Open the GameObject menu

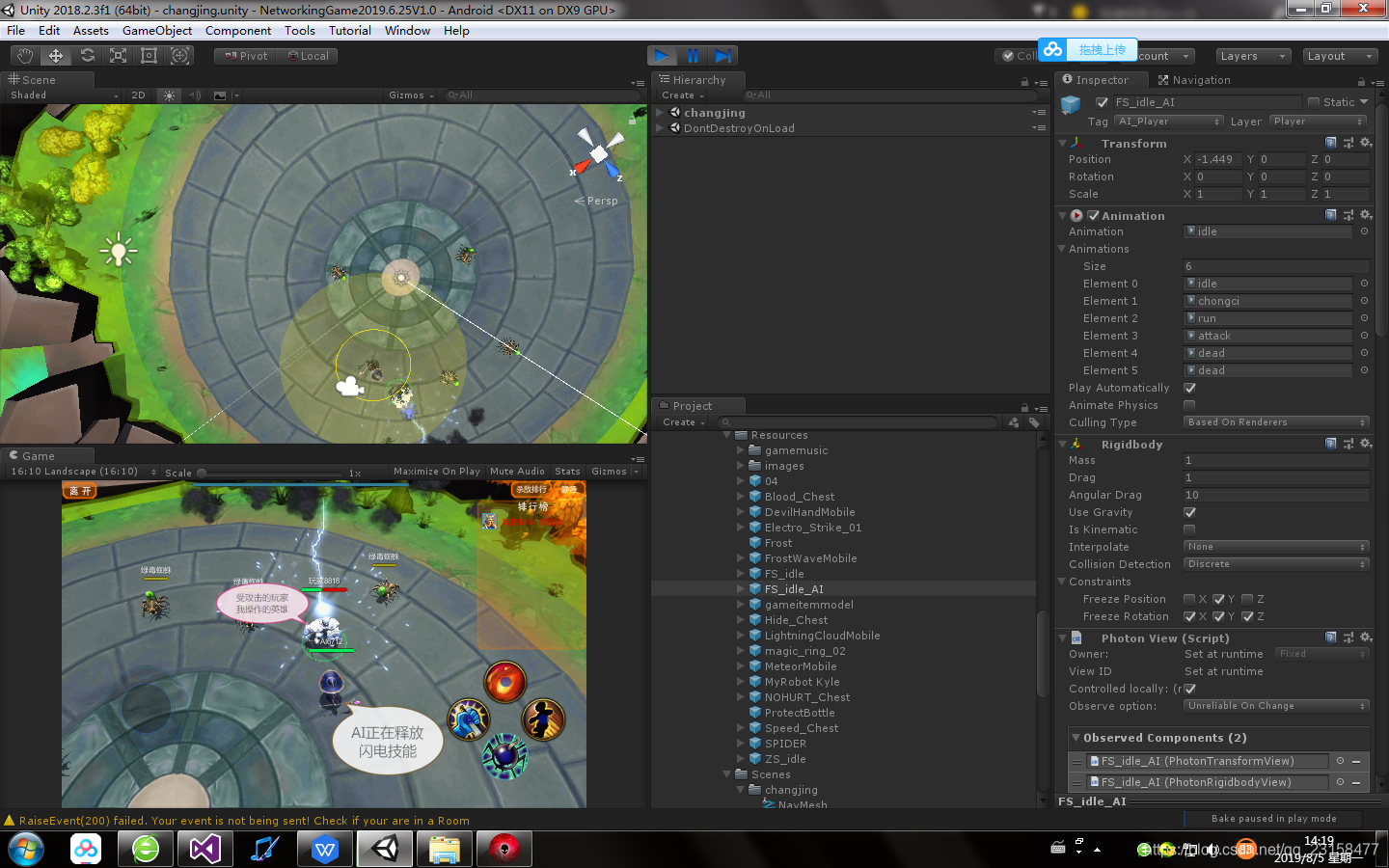pyautogui.click(x=157, y=31)
